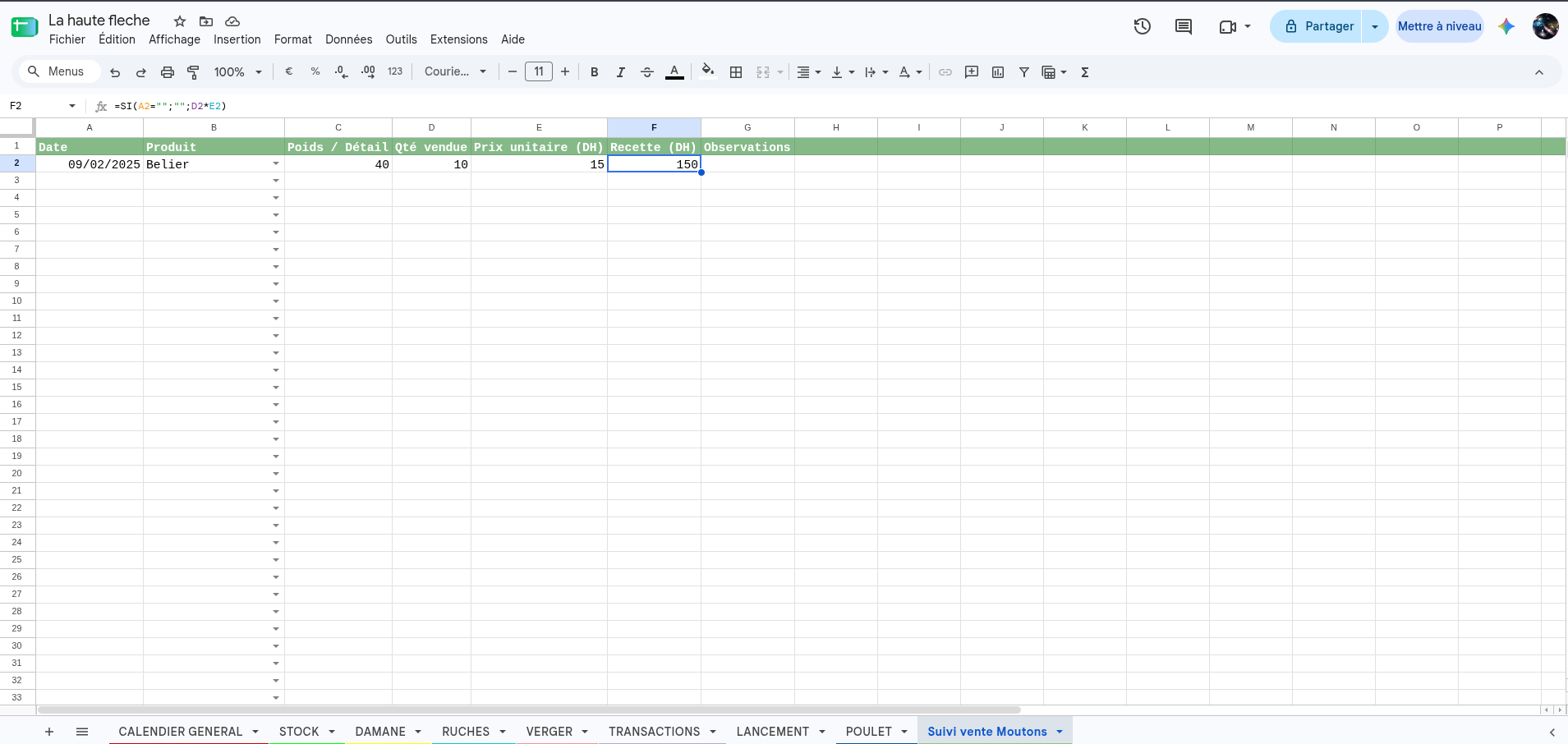Toggle bold formatting
The width and height of the screenshot is (1568, 744).
[595, 72]
